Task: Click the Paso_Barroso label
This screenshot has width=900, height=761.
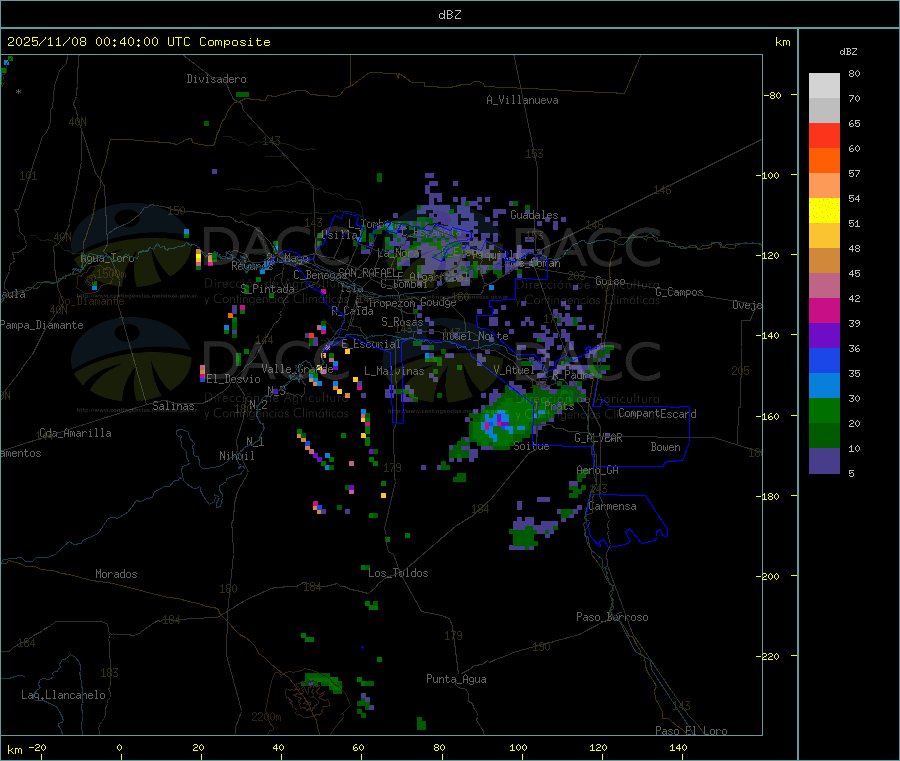Action: [612, 617]
